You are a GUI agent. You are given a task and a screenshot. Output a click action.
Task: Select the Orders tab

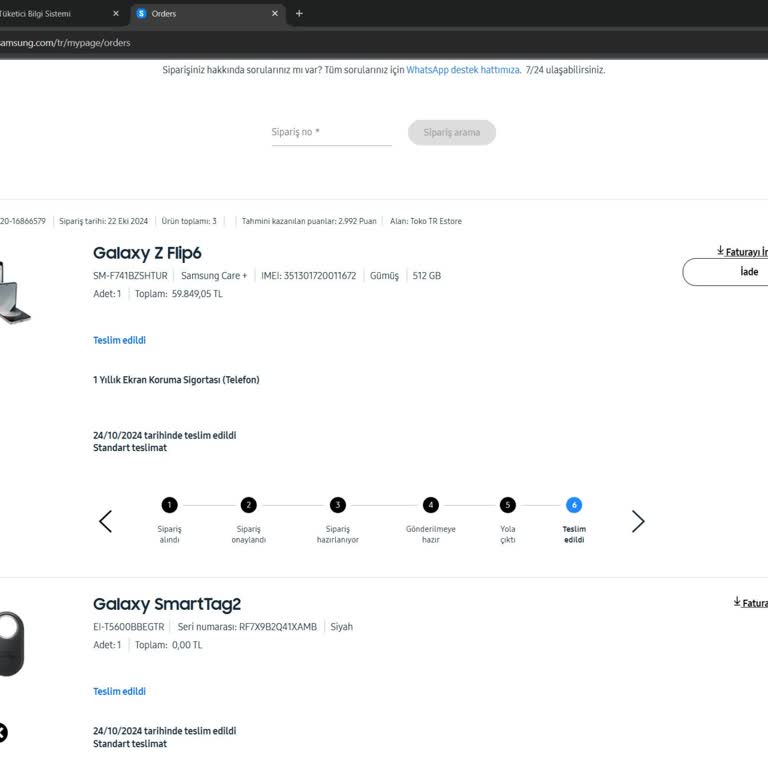[x=200, y=14]
